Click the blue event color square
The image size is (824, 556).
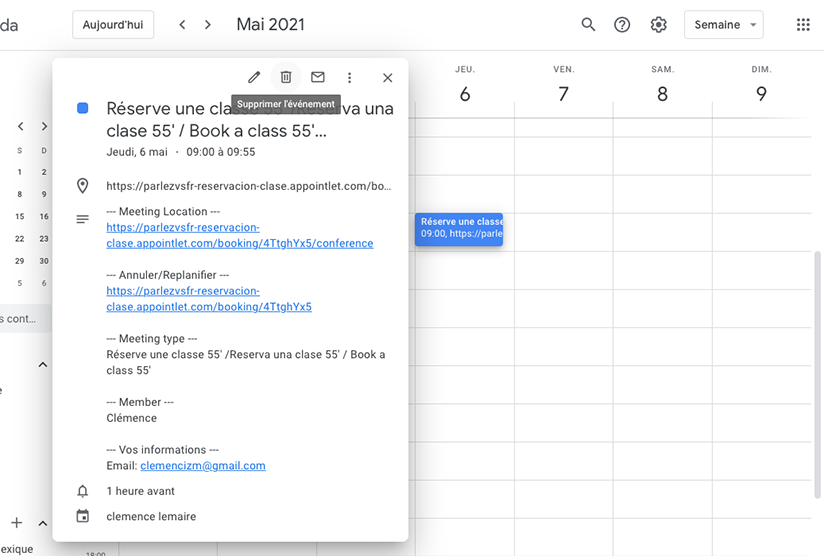(83, 108)
